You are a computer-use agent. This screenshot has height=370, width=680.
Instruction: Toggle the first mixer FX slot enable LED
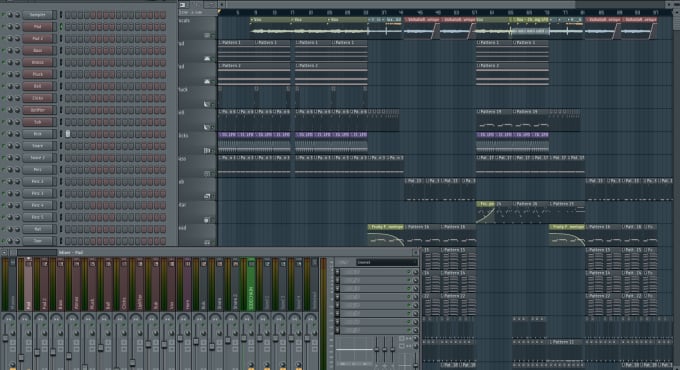point(409,272)
